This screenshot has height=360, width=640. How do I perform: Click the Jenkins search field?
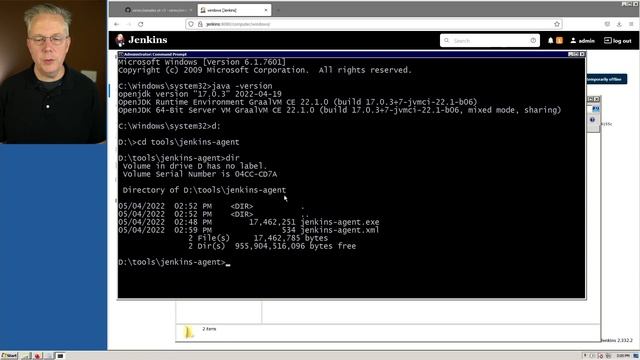[490, 40]
